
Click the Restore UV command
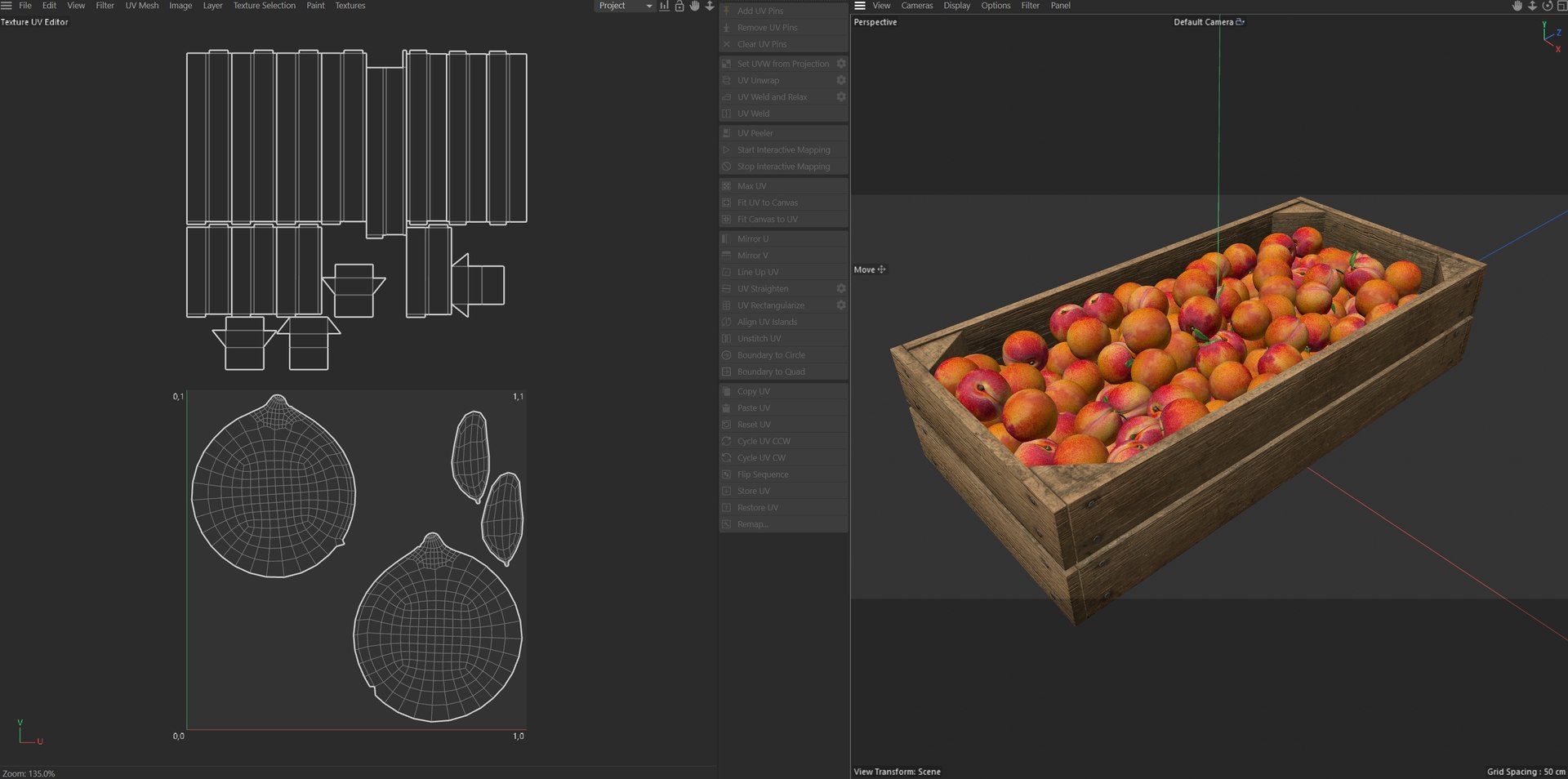click(783, 508)
